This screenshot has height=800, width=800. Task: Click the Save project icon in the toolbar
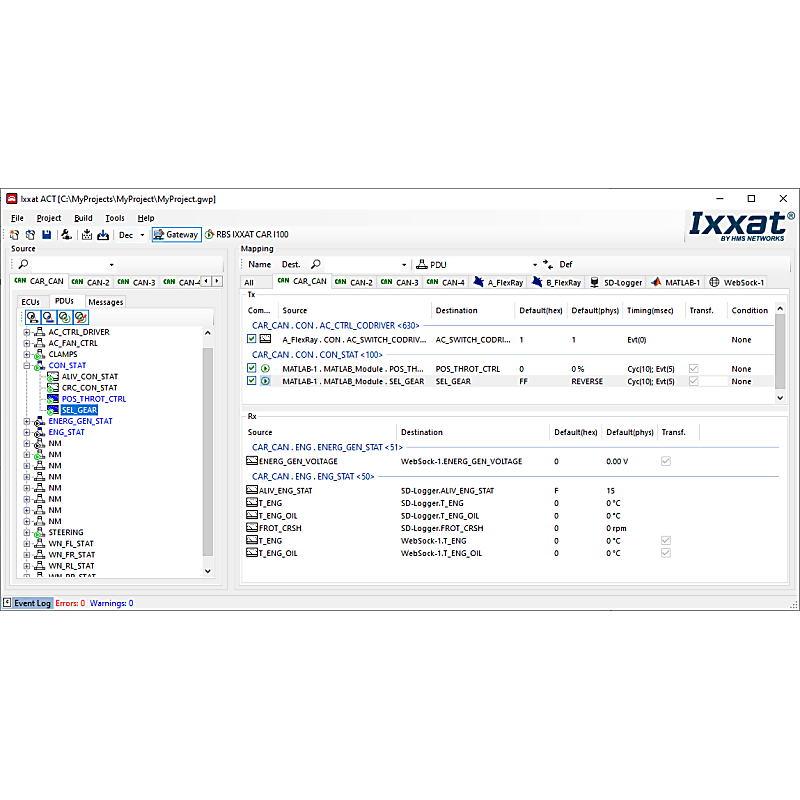pyautogui.click(x=45, y=234)
